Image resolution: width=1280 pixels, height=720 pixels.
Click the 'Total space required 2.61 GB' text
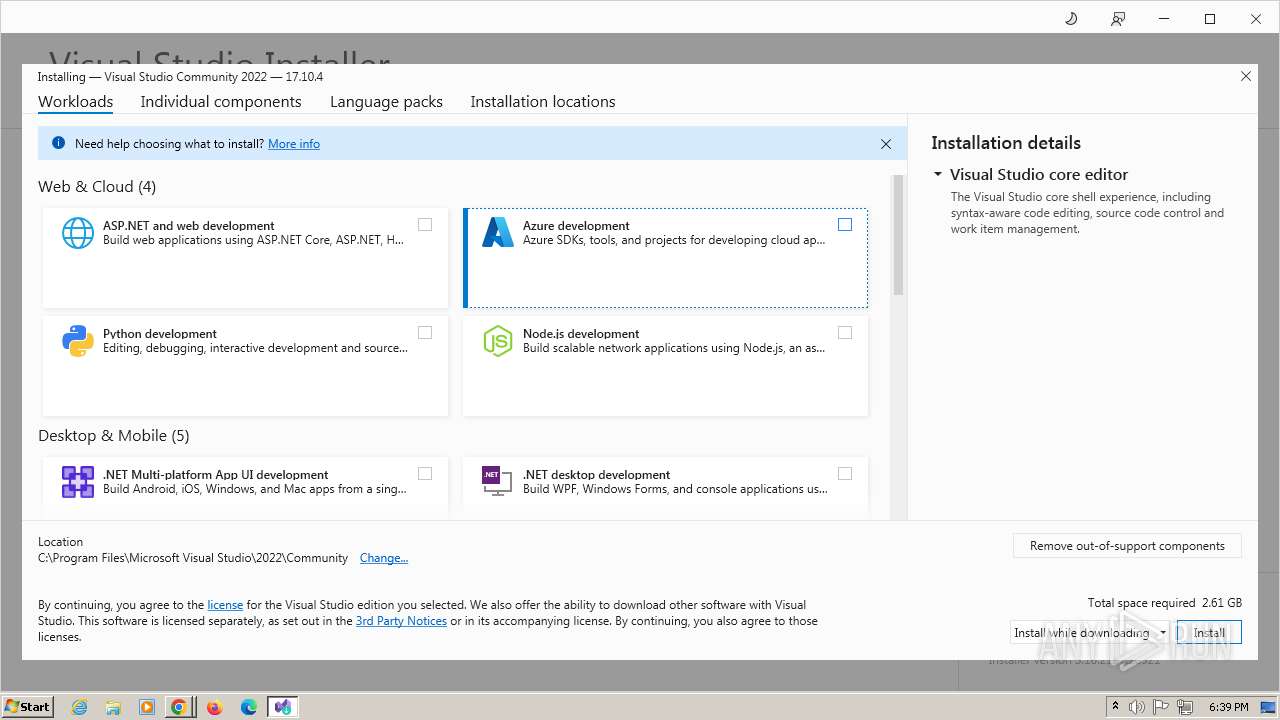[x=1165, y=603]
